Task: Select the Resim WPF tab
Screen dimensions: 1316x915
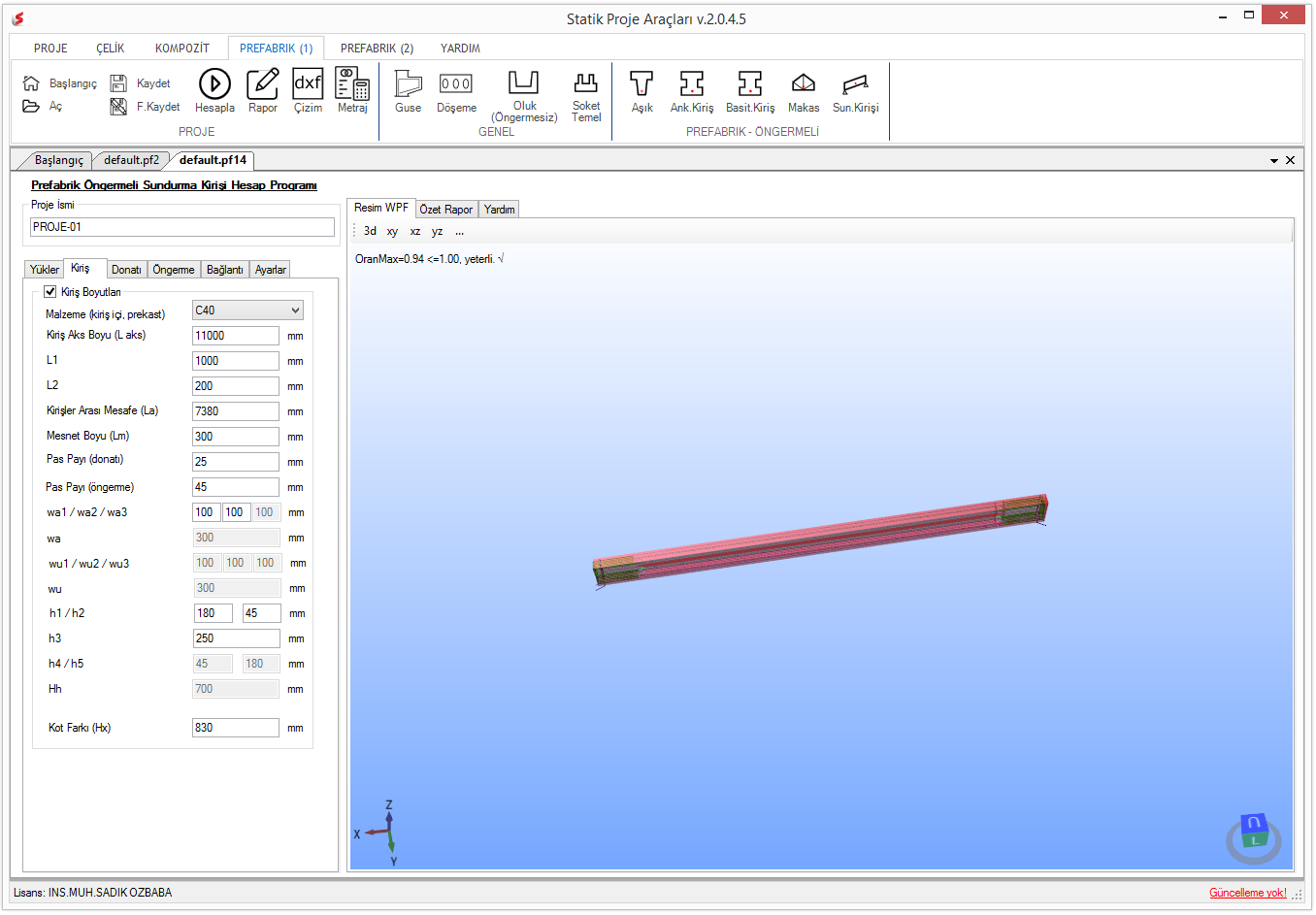Action: (381, 208)
